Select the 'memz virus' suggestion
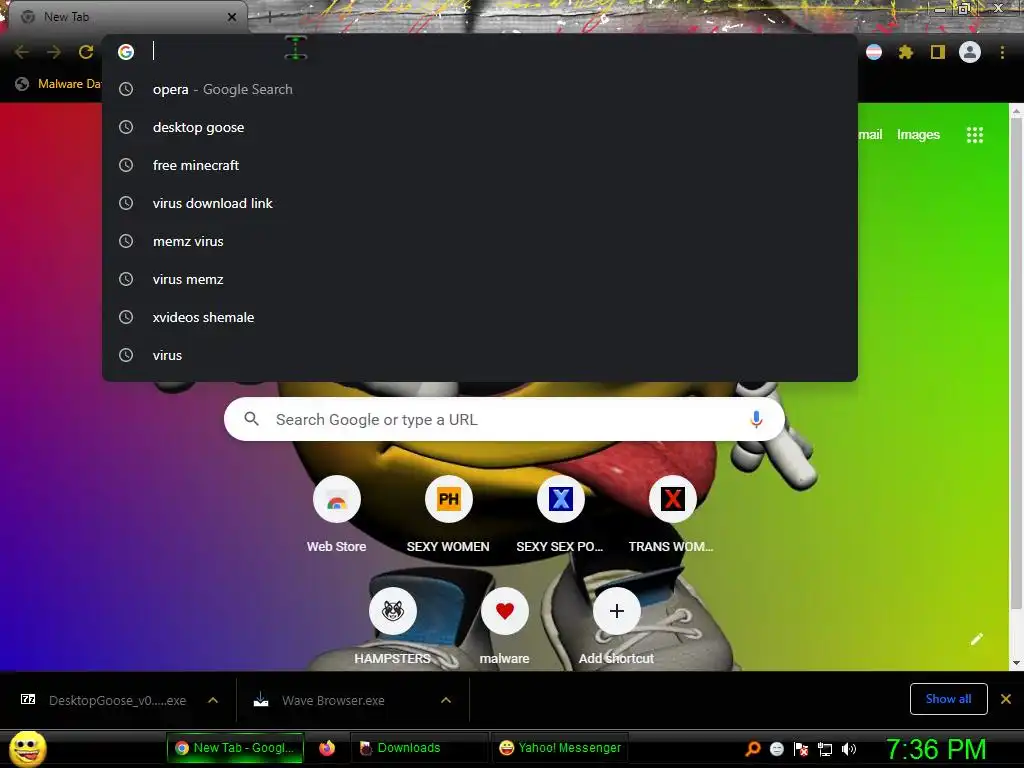 [x=480, y=241]
